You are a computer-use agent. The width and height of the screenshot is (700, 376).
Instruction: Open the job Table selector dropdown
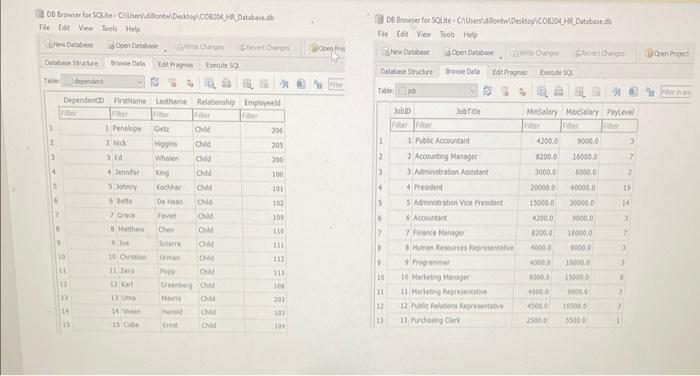pos(437,91)
